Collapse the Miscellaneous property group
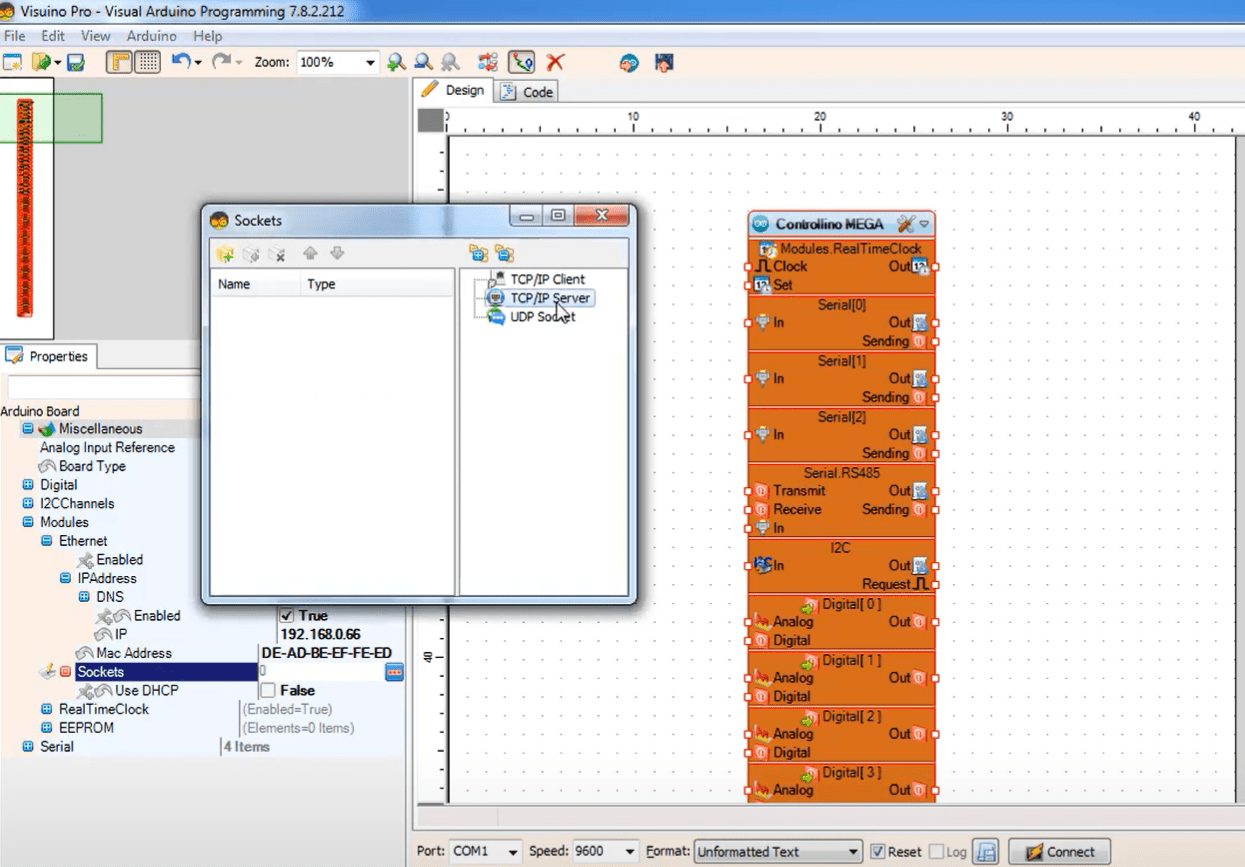The height and width of the screenshot is (867, 1245). [x=28, y=429]
